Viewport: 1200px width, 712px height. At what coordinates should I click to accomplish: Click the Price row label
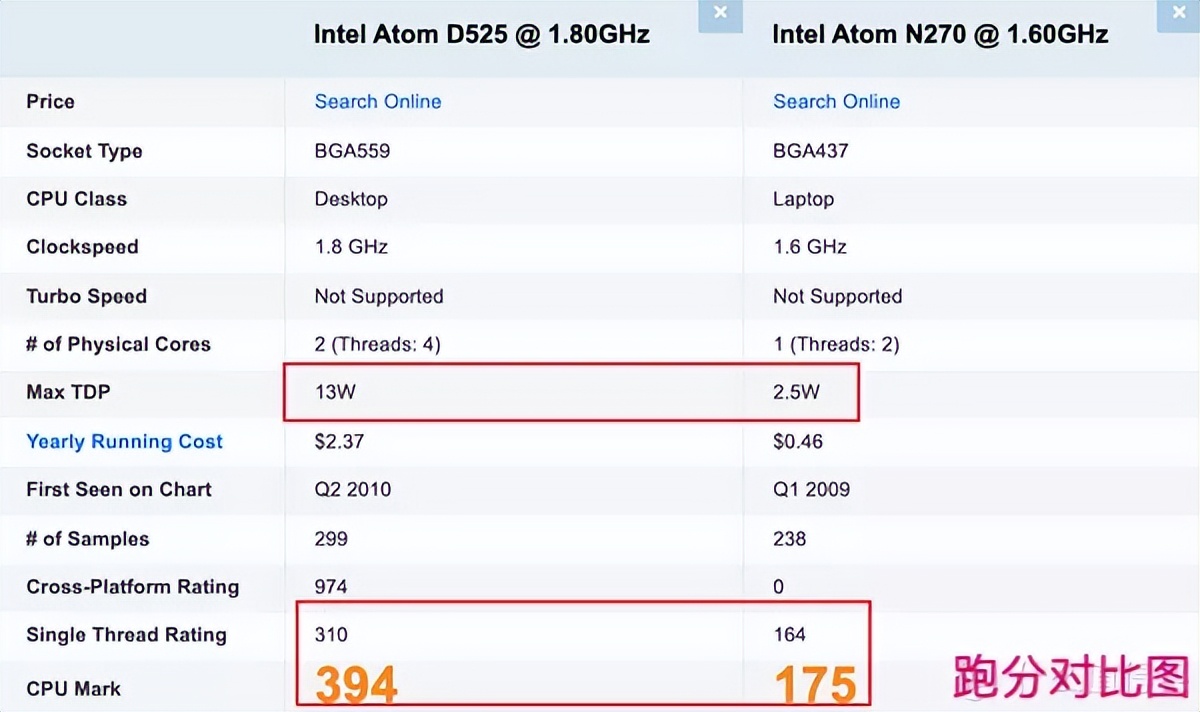click(50, 101)
